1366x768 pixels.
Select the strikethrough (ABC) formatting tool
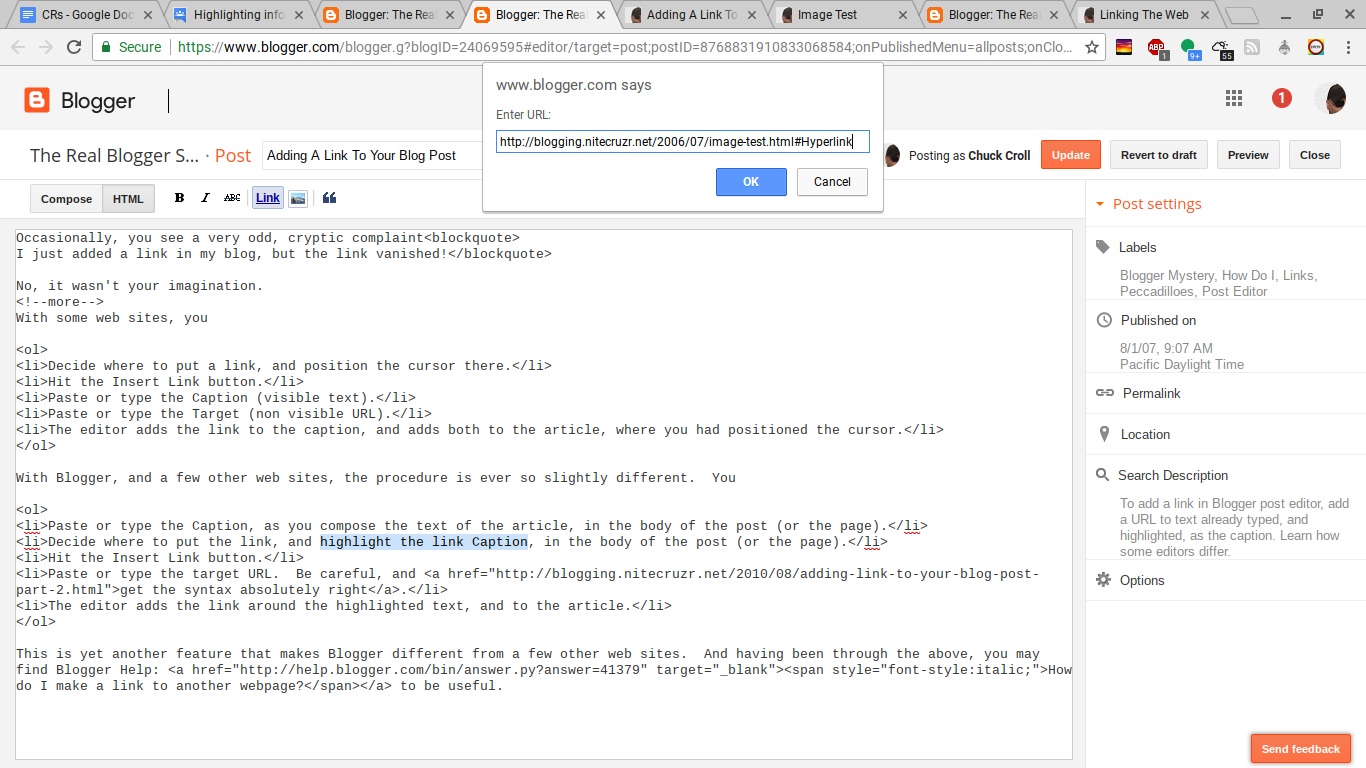click(232, 197)
